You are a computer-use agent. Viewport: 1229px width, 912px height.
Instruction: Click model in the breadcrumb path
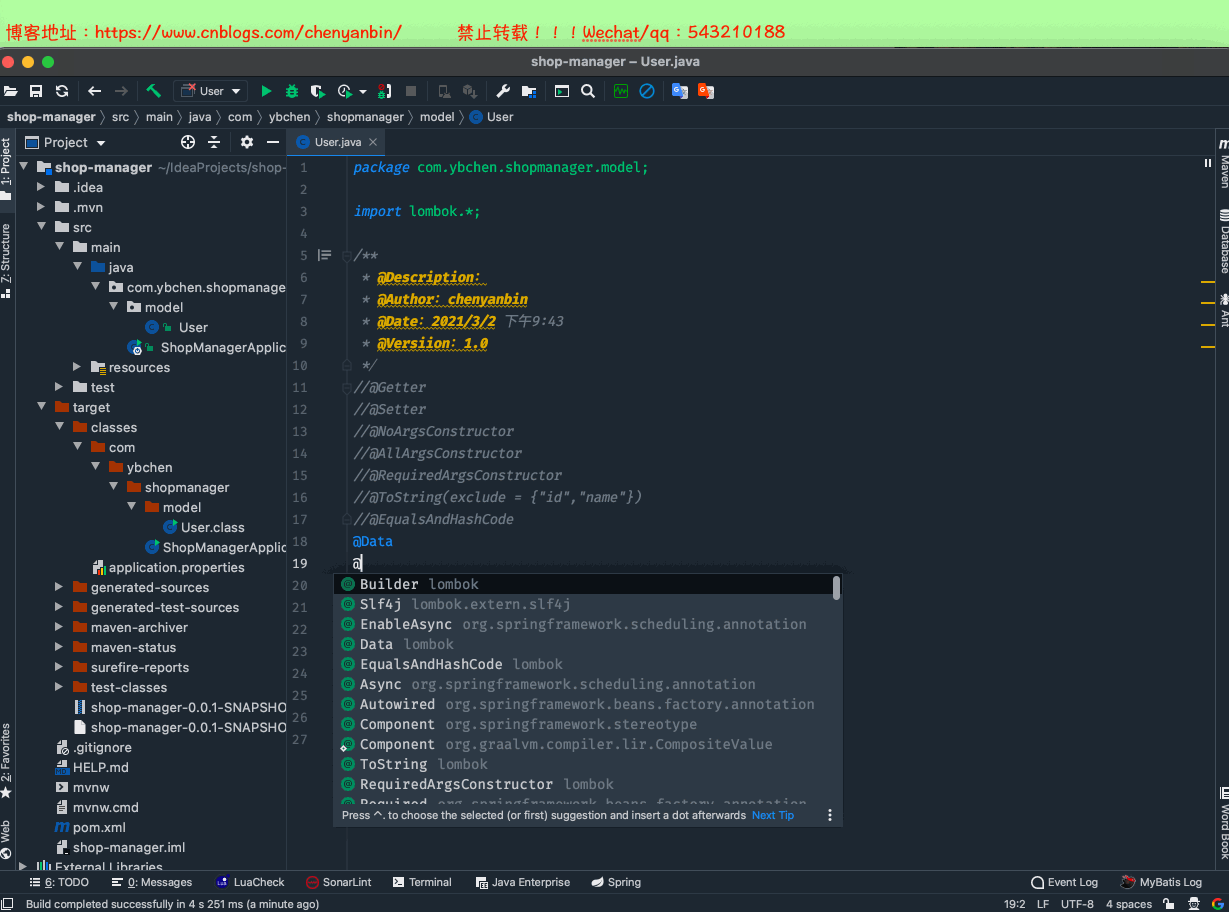(437, 117)
